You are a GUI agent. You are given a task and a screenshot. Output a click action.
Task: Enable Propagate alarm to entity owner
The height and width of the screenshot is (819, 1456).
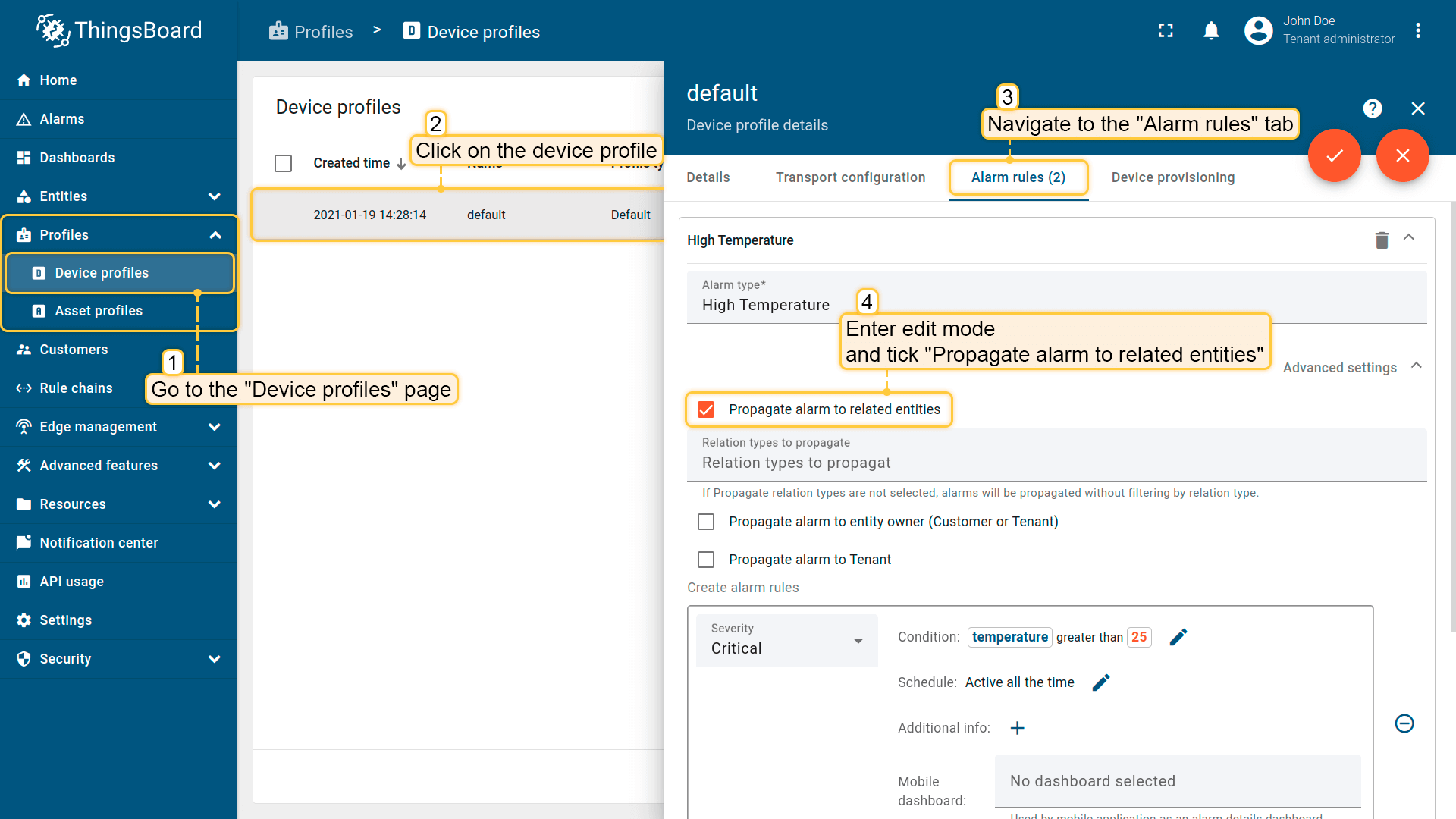(x=706, y=522)
